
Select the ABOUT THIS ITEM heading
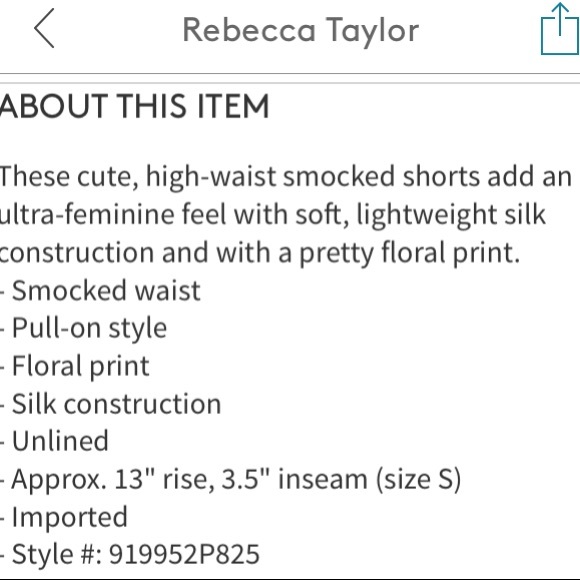click(134, 106)
